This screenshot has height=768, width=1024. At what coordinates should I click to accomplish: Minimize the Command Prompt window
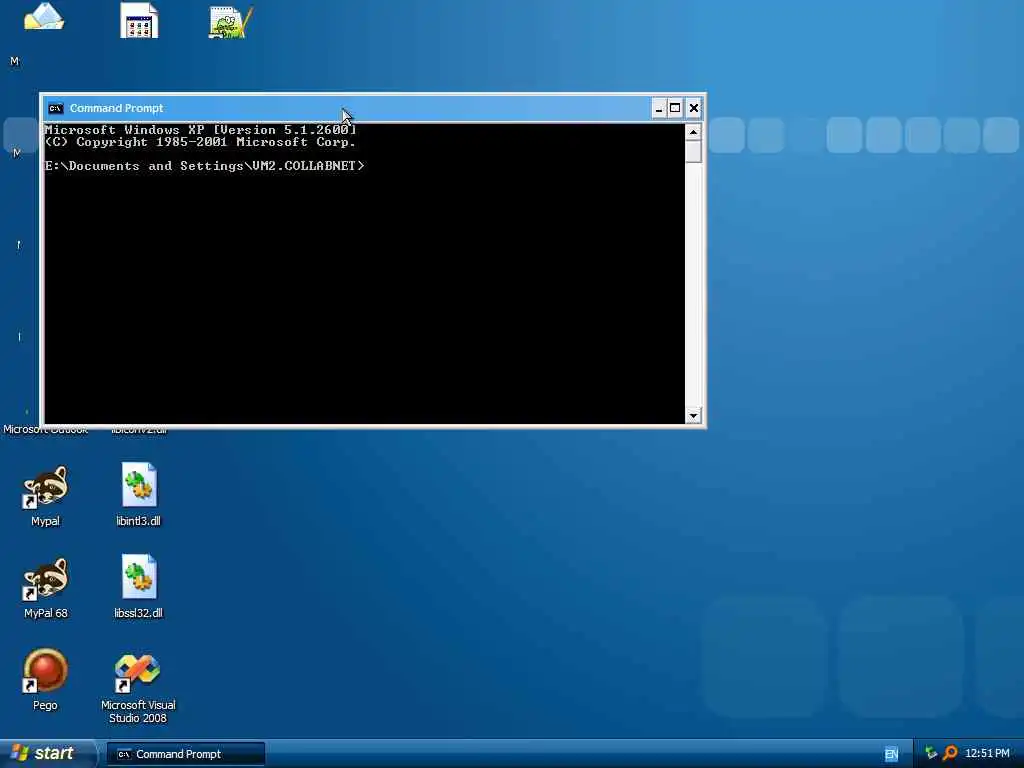658,108
